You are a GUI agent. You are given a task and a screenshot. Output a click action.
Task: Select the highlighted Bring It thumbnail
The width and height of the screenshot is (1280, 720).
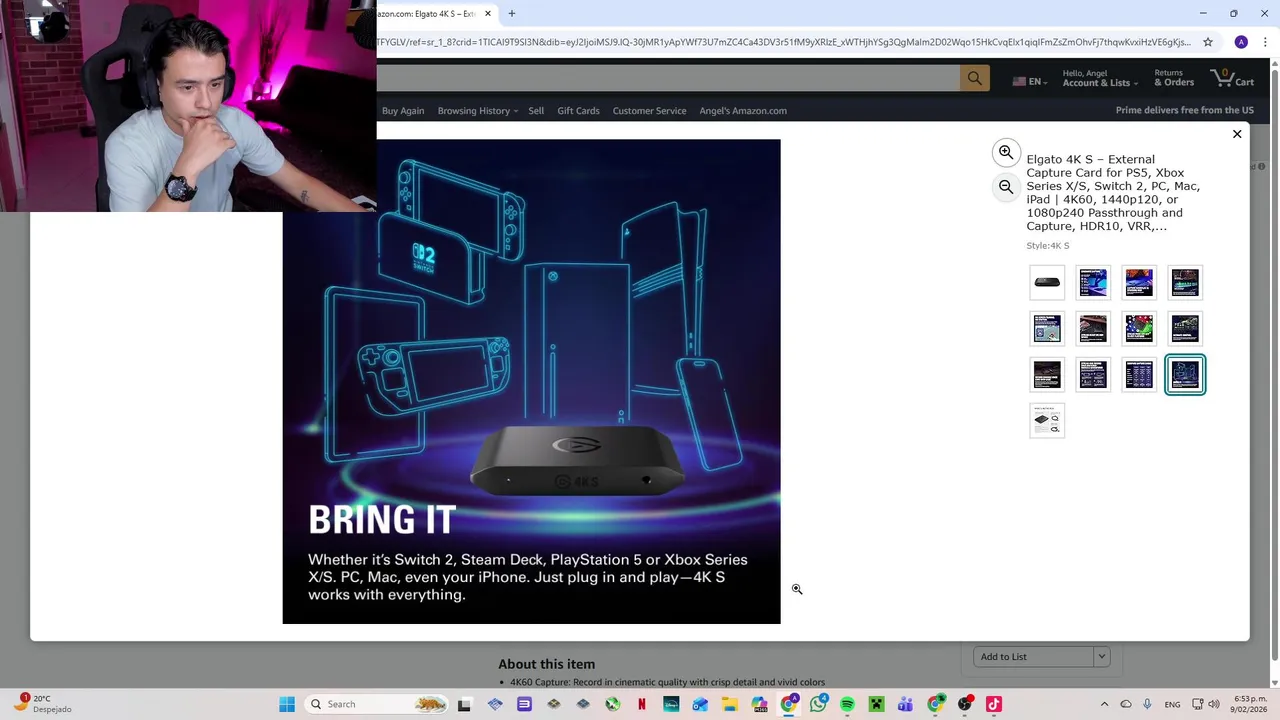pos(1185,375)
